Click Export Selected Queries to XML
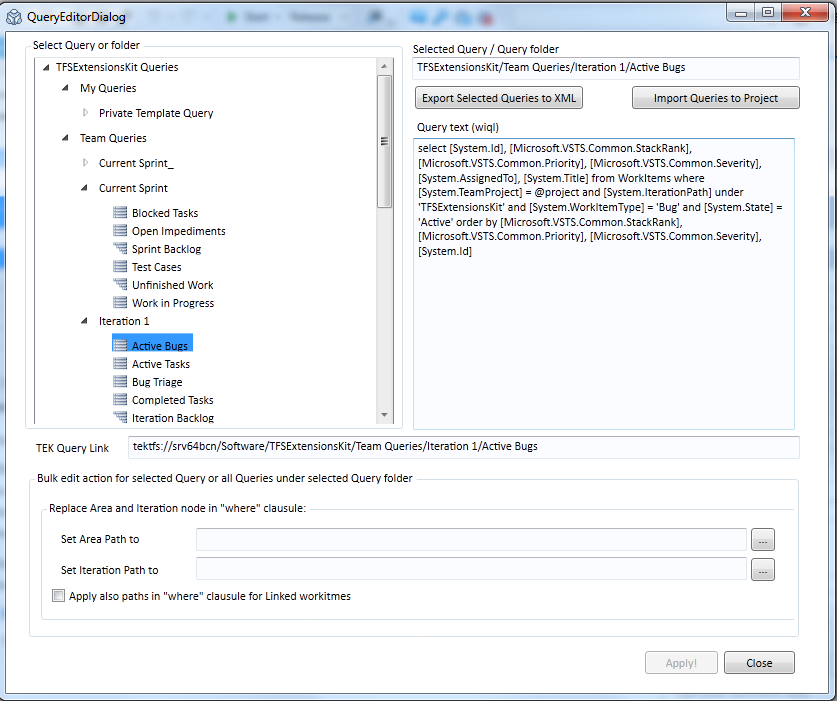The height and width of the screenshot is (701, 837). point(498,97)
